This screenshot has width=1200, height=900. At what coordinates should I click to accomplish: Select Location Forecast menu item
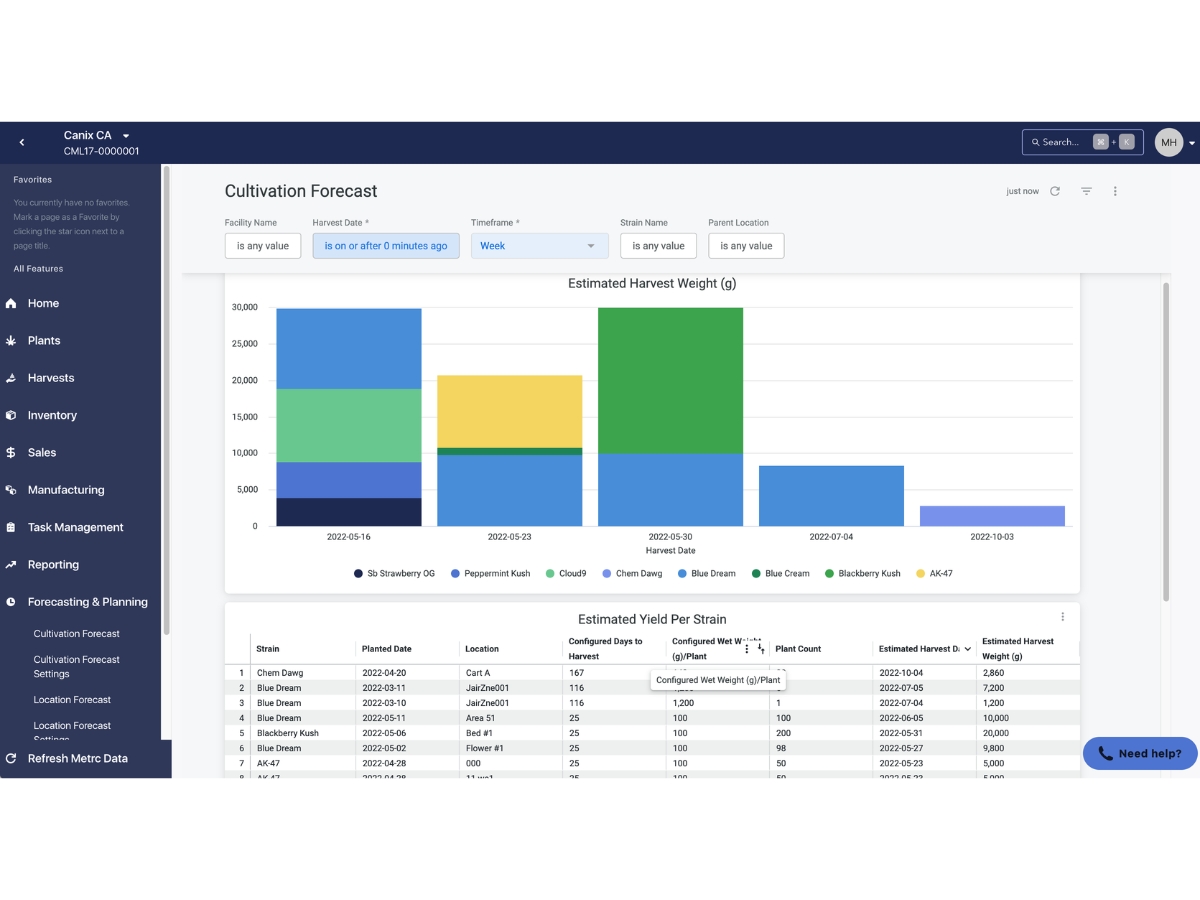coord(72,700)
